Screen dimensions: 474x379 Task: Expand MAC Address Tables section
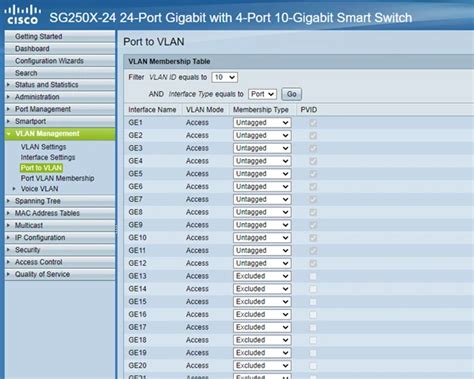click(60, 213)
